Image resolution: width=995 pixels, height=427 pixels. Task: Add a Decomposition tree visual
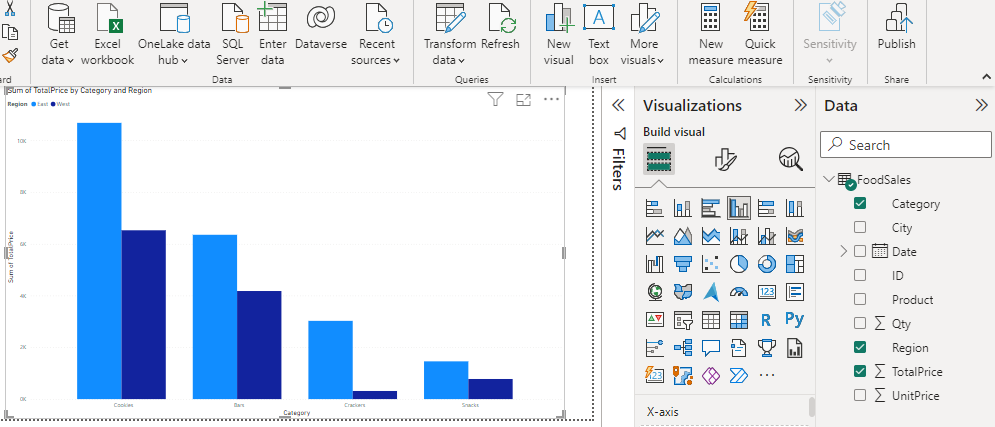(x=682, y=347)
